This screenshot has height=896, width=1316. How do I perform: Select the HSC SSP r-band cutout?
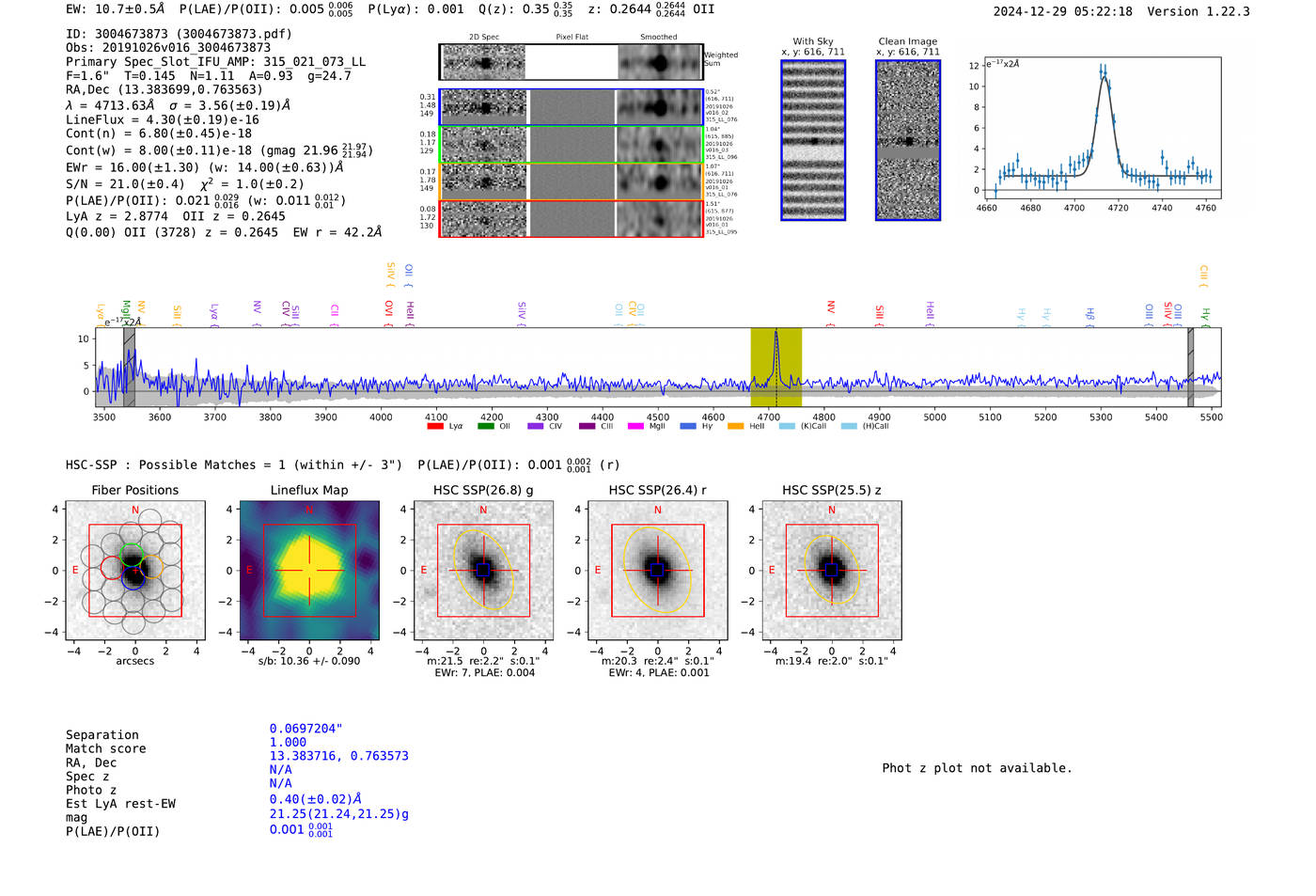point(658,571)
